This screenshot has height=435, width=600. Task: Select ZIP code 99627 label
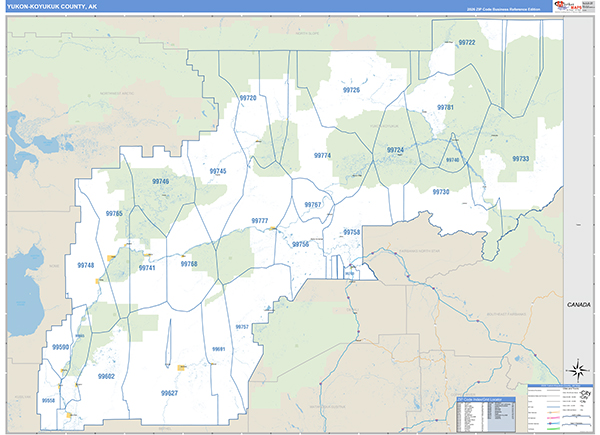tap(169, 393)
